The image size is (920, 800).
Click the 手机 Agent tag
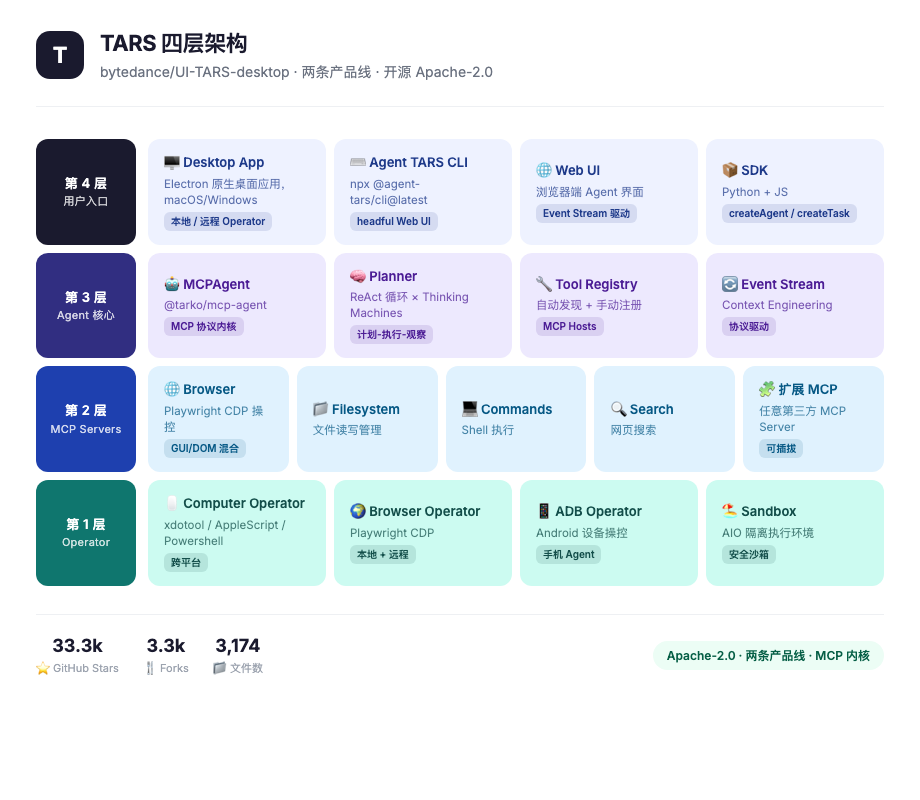tap(569, 555)
